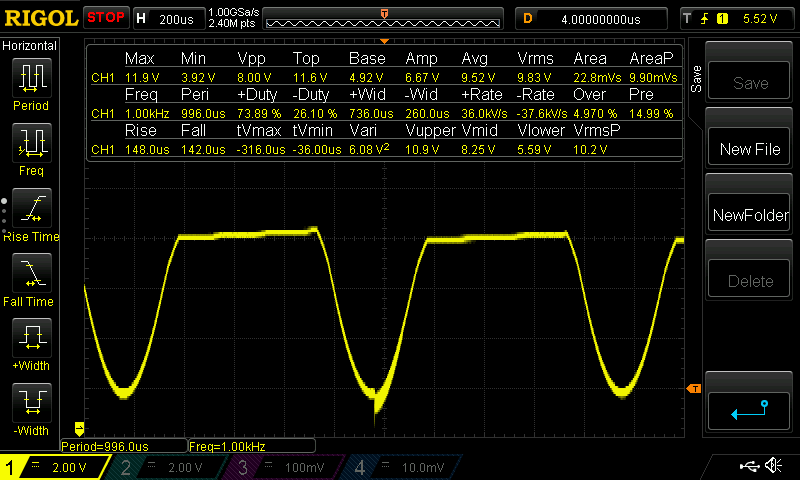
Task: Click the +Duty value 73.89 %
Action: click(259, 113)
